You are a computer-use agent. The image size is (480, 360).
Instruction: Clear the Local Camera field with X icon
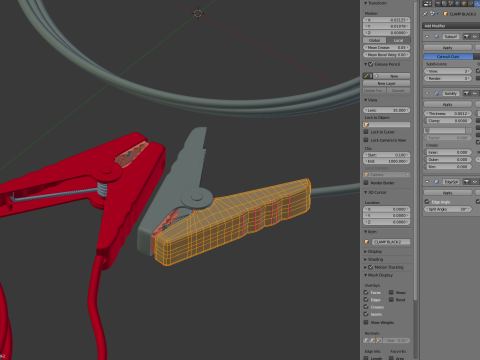(407, 175)
